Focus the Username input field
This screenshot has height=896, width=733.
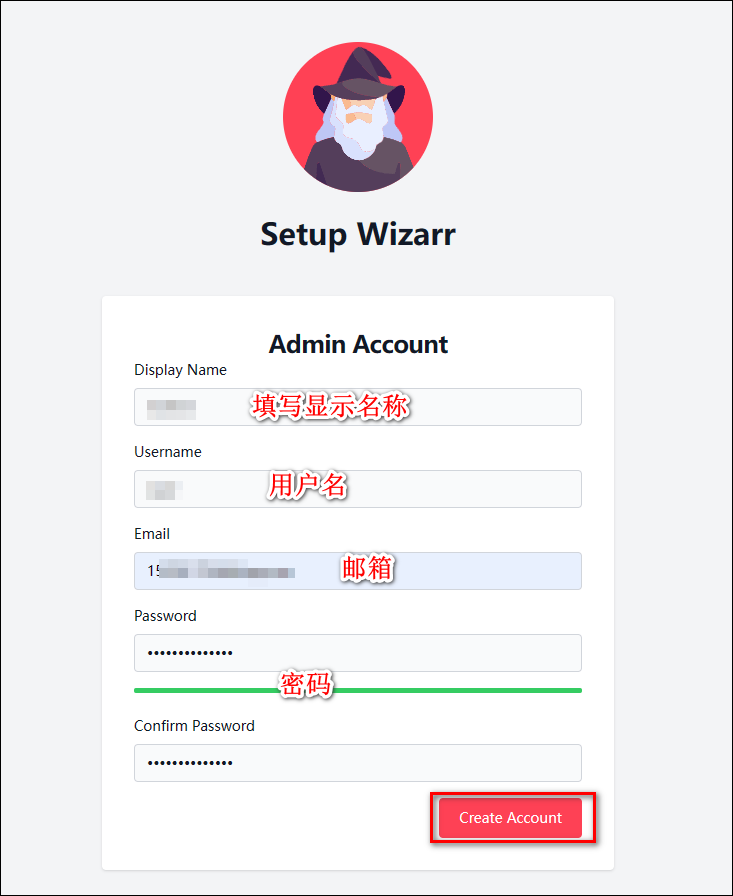pos(358,489)
